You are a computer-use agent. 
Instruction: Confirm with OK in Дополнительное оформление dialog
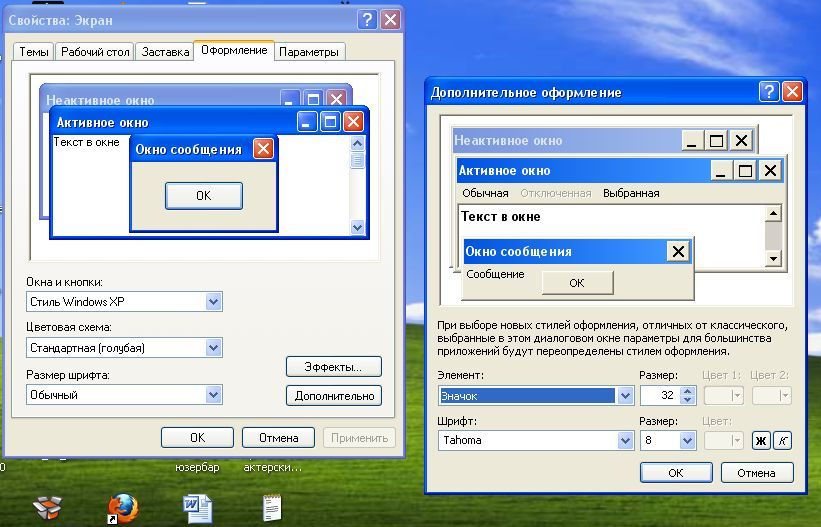pyautogui.click(x=676, y=473)
